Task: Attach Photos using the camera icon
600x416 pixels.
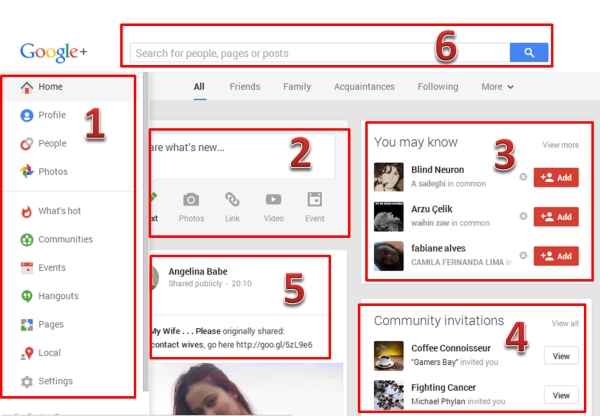Action: 191,199
